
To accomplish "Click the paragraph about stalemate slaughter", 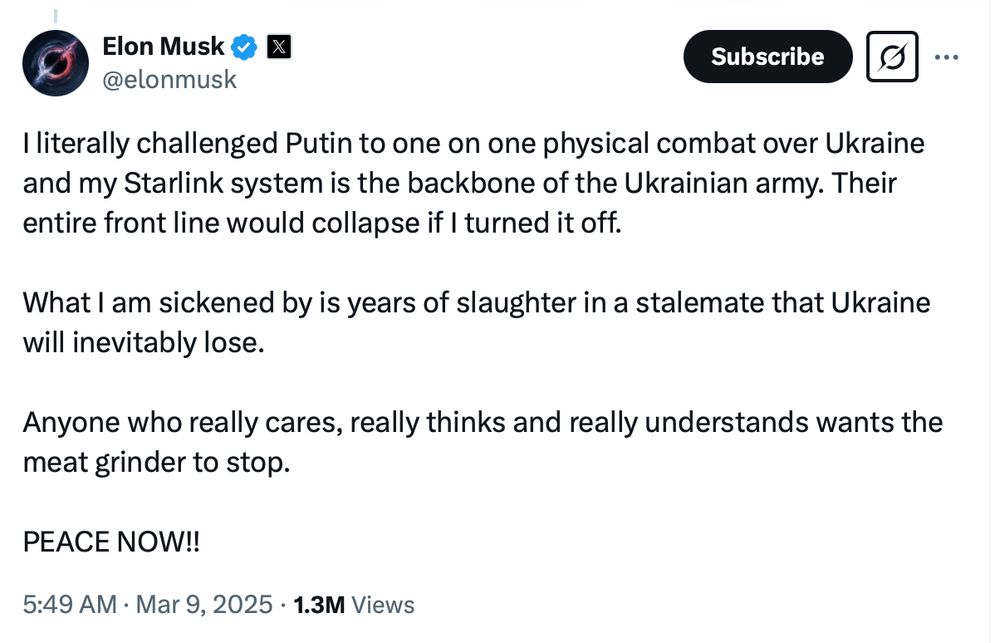I will [x=476, y=322].
